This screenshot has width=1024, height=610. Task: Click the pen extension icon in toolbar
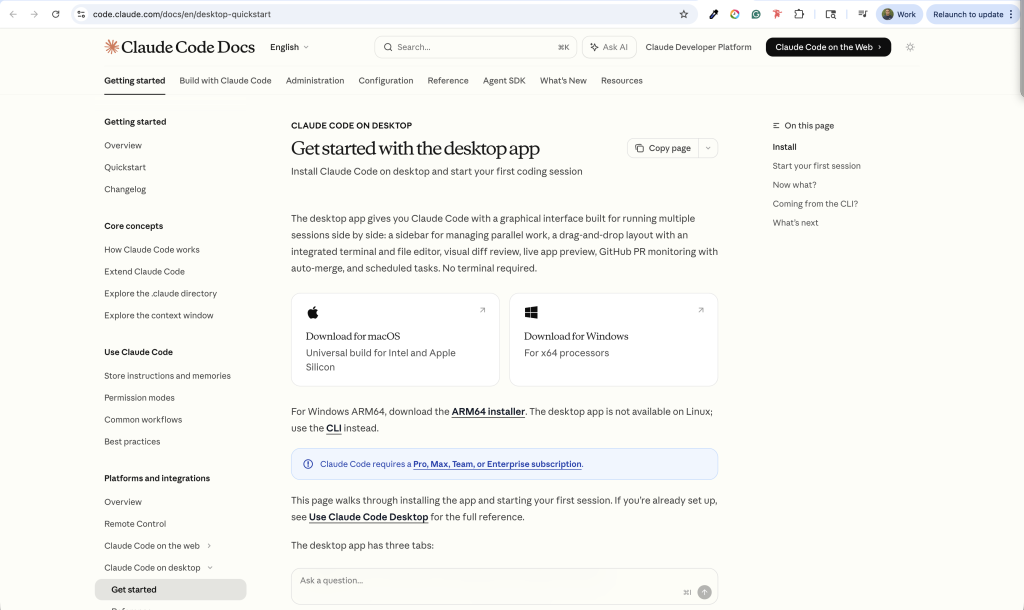(x=714, y=14)
